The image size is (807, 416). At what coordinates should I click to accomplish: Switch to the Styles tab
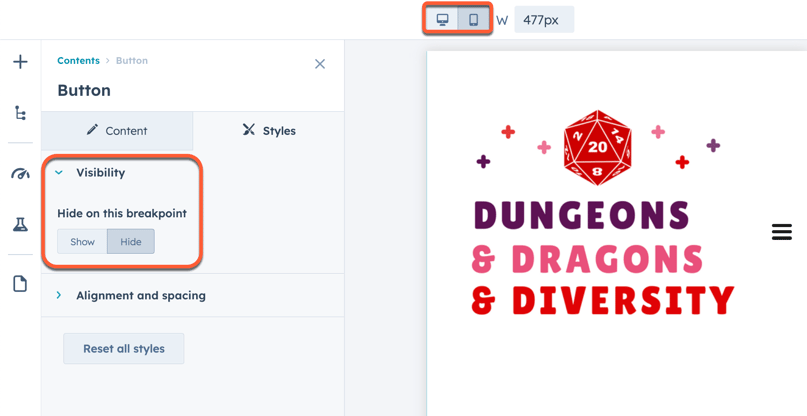click(269, 131)
